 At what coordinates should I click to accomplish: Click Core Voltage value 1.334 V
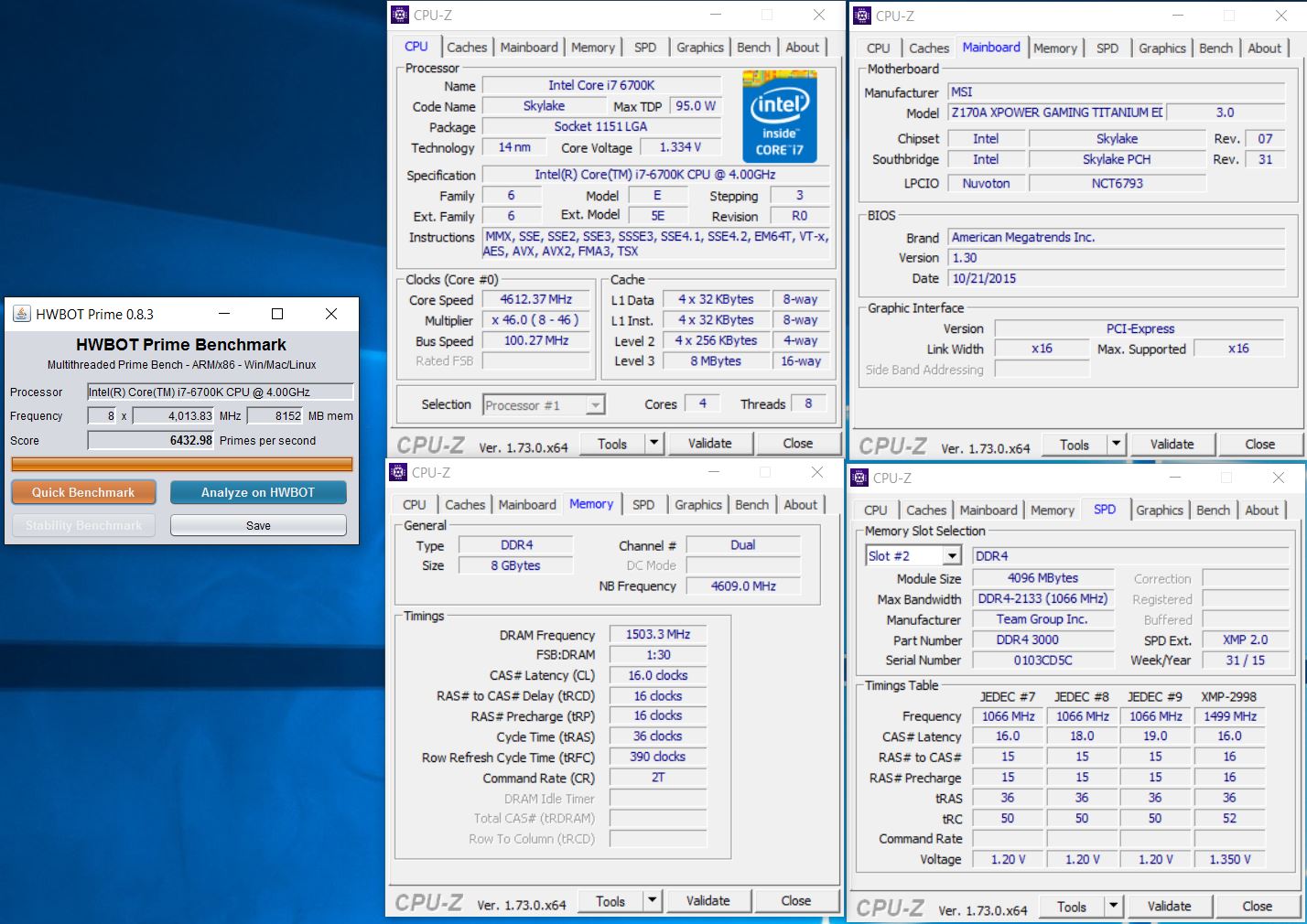point(680,147)
